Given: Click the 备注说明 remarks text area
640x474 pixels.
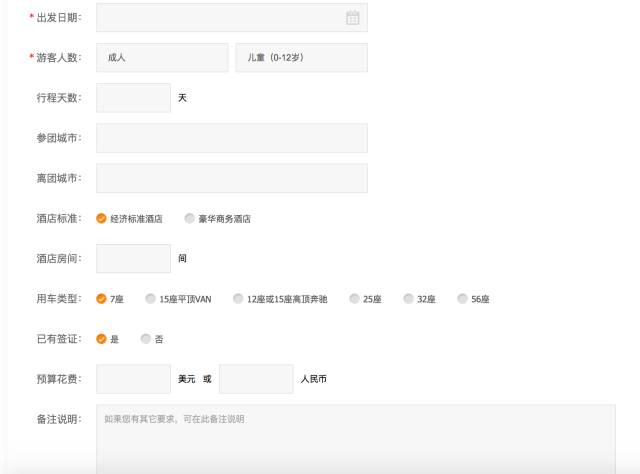Looking at the screenshot, I should coord(356,439).
